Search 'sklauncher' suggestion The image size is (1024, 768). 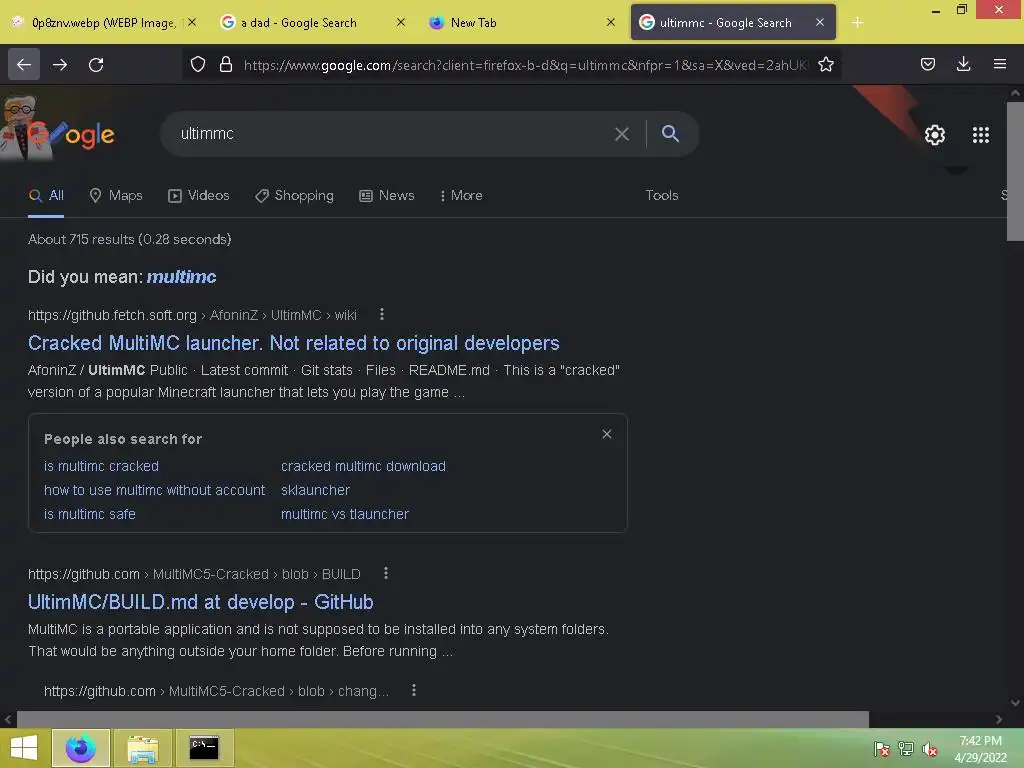tap(315, 490)
